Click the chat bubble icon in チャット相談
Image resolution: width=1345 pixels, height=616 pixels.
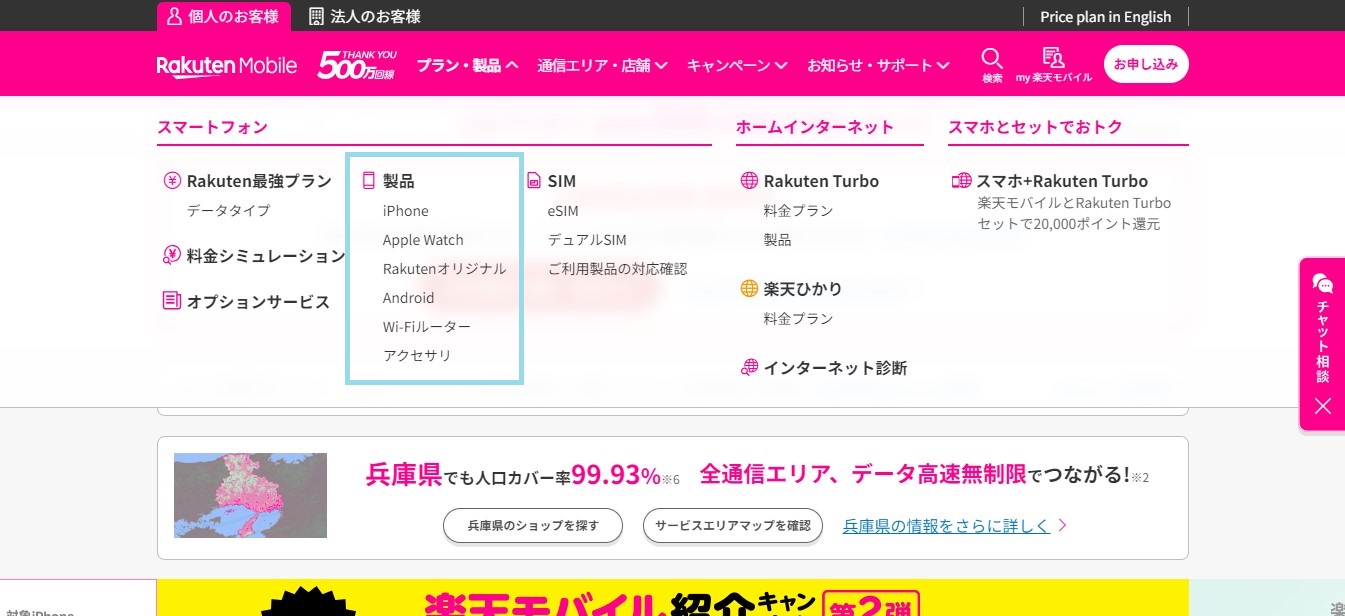(x=1323, y=283)
